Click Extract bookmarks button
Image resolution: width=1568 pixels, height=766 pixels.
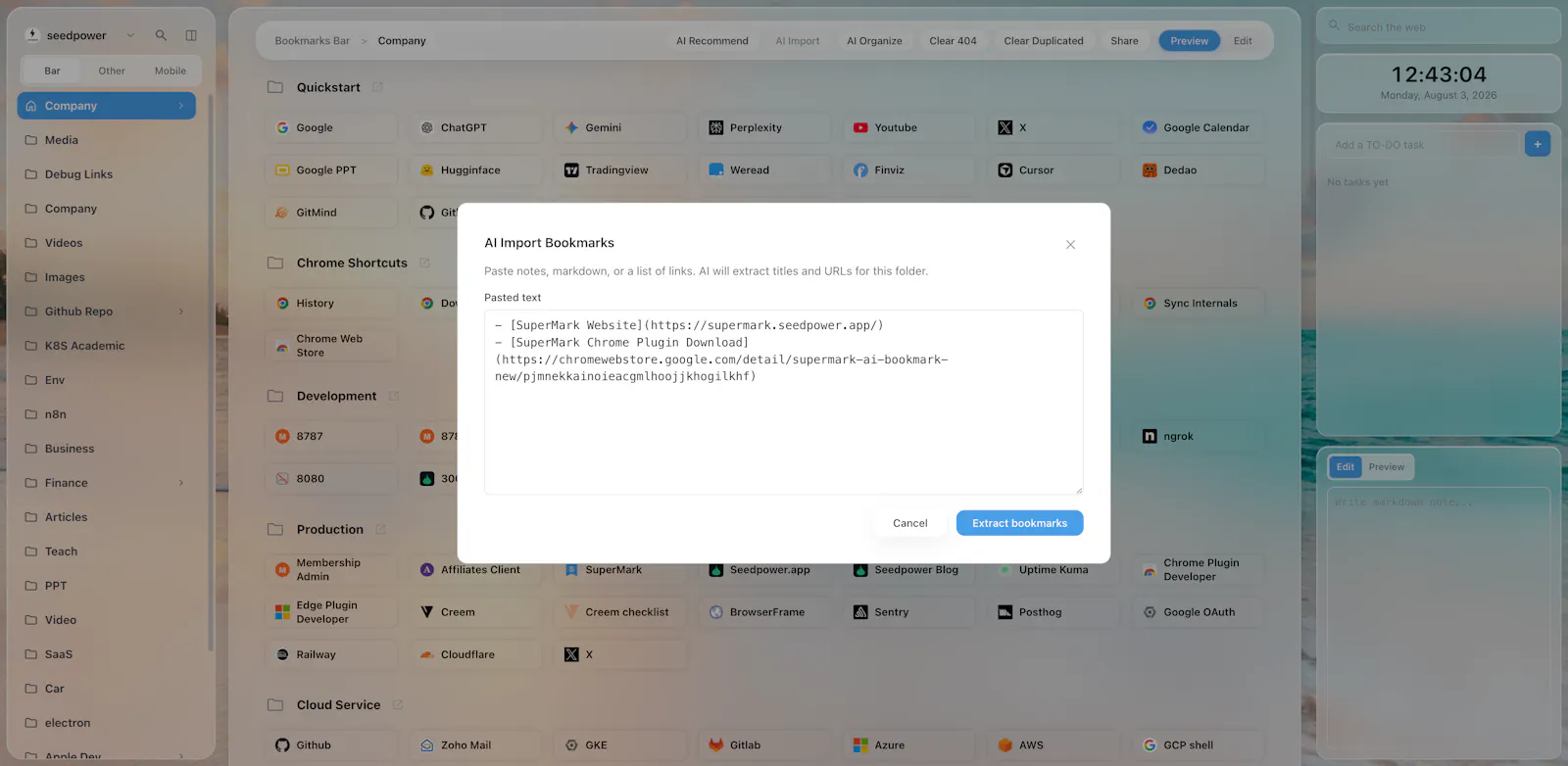(1019, 523)
